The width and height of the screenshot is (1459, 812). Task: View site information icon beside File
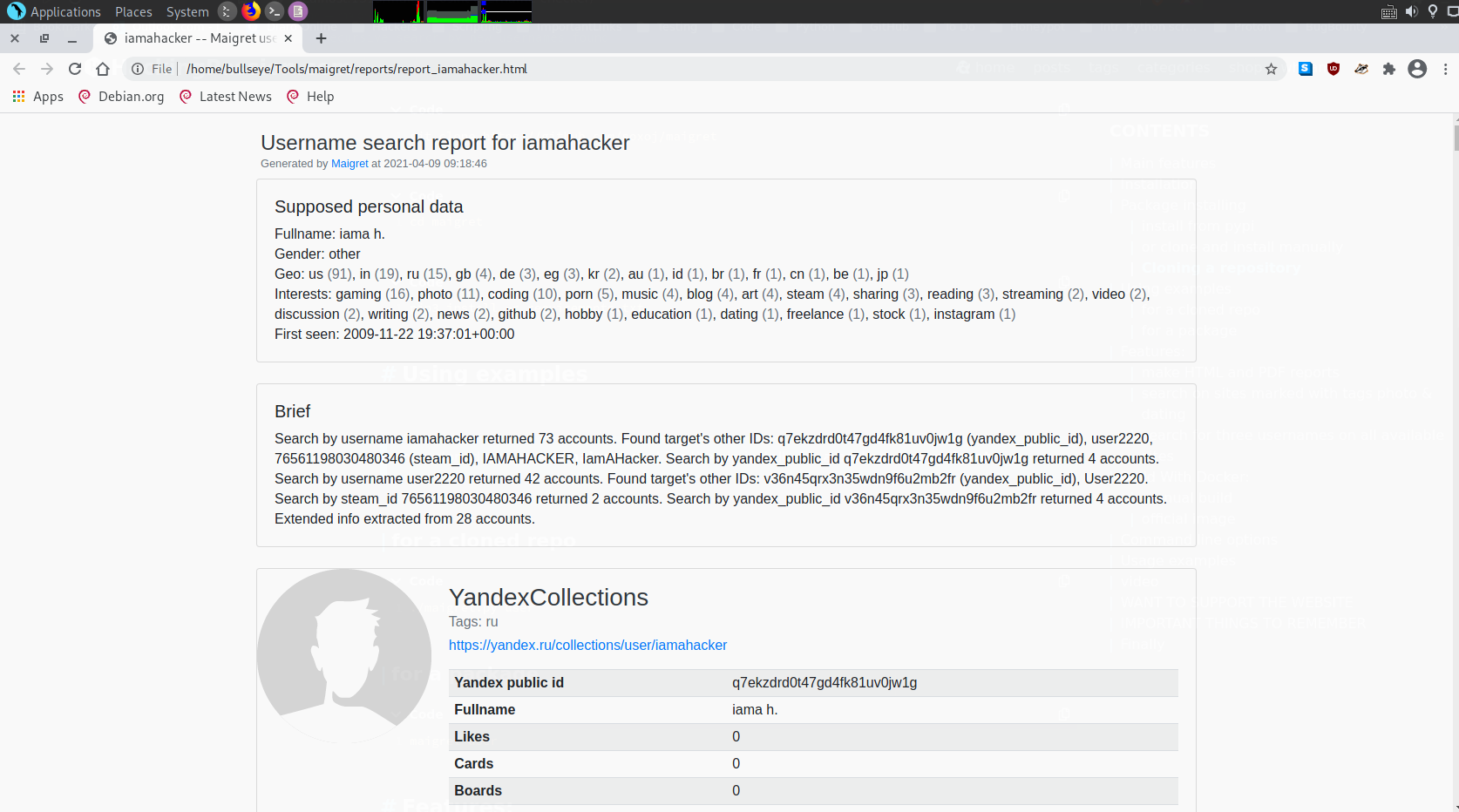coord(138,69)
